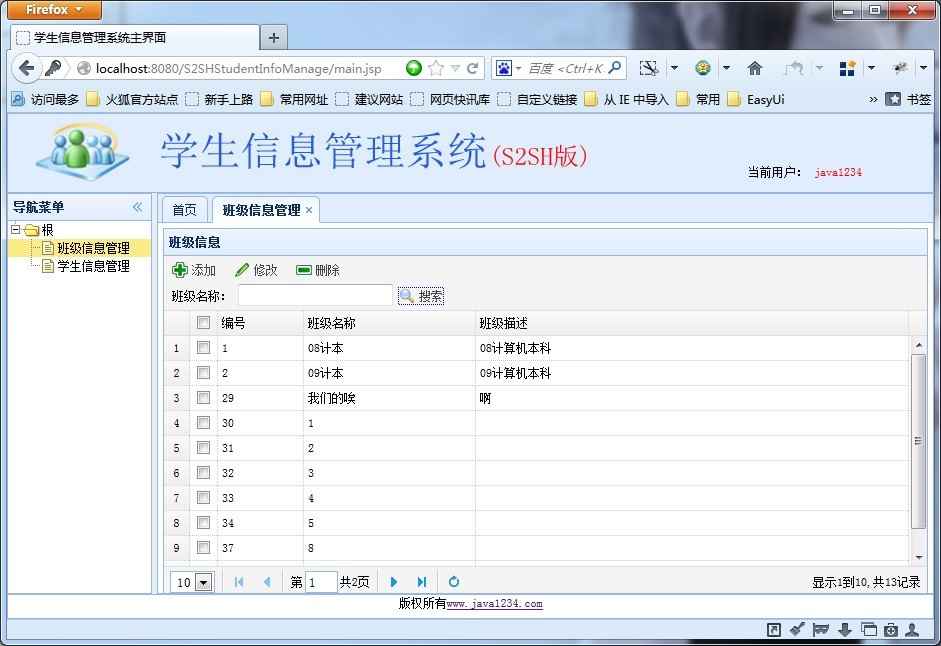941x646 pixels.
Task: Open a new browser tab with plus
Action: 274,38
